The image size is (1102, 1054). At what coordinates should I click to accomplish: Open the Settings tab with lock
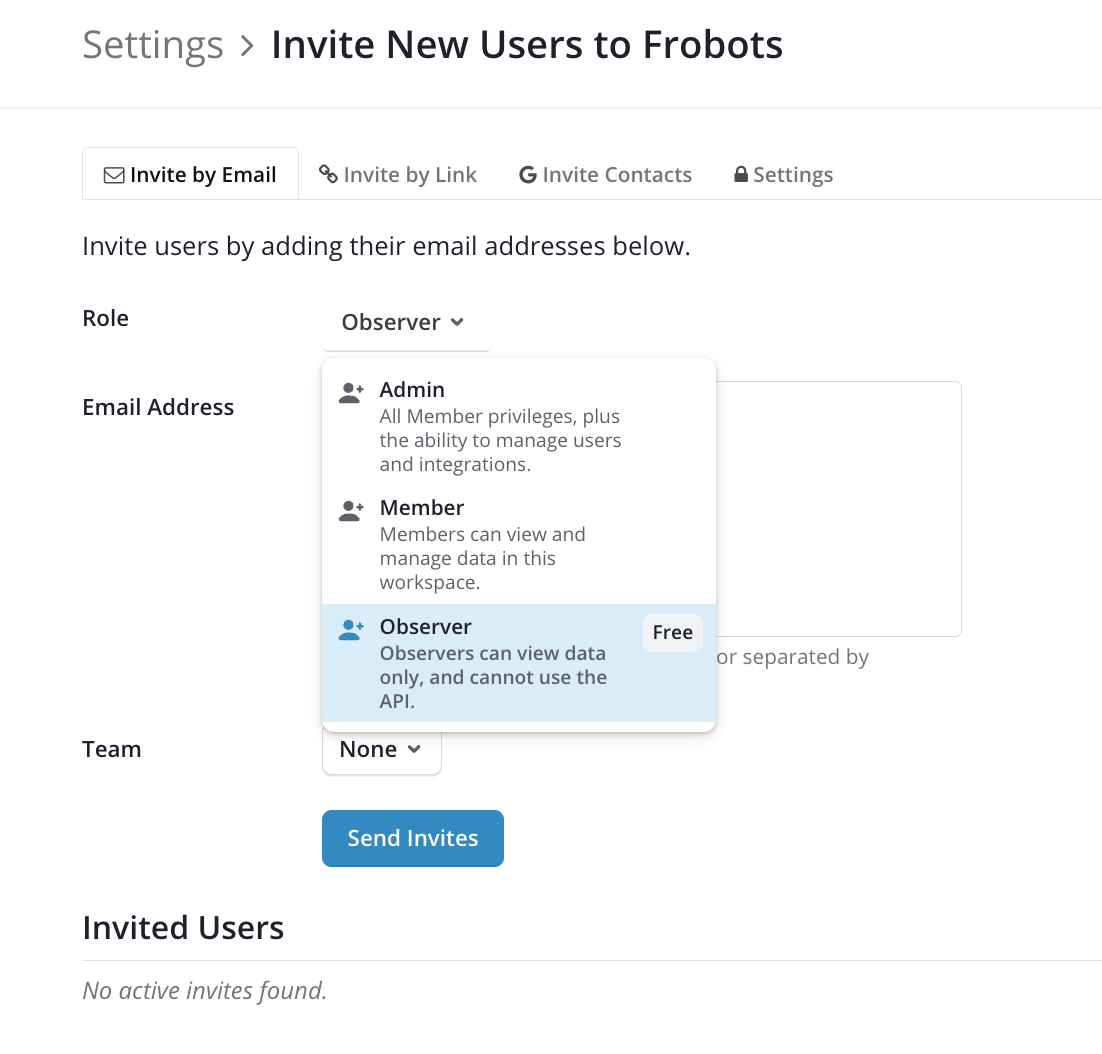[x=784, y=174]
